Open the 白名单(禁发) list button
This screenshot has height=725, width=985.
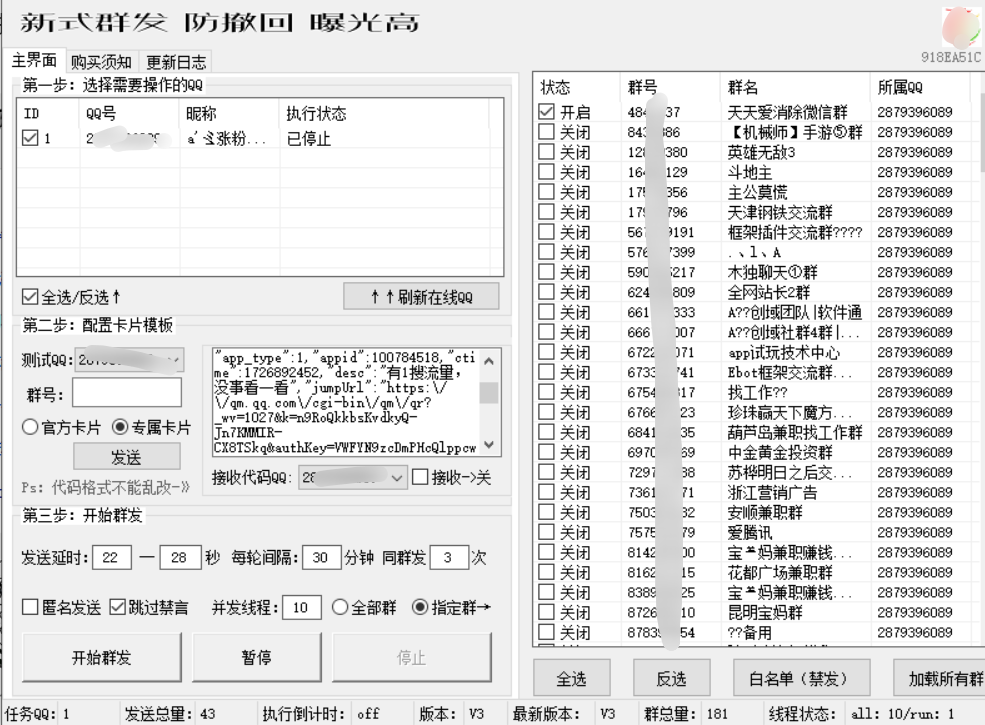point(795,679)
